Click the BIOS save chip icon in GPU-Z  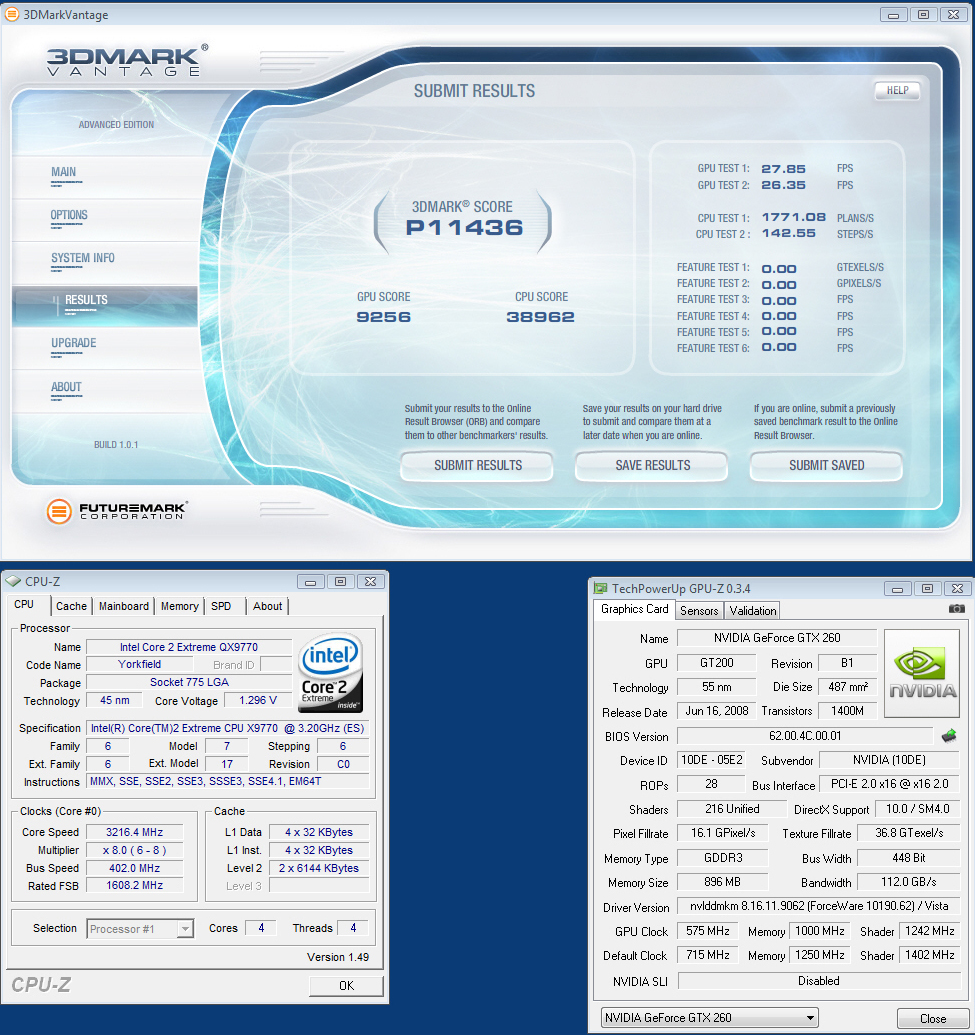coord(949,735)
